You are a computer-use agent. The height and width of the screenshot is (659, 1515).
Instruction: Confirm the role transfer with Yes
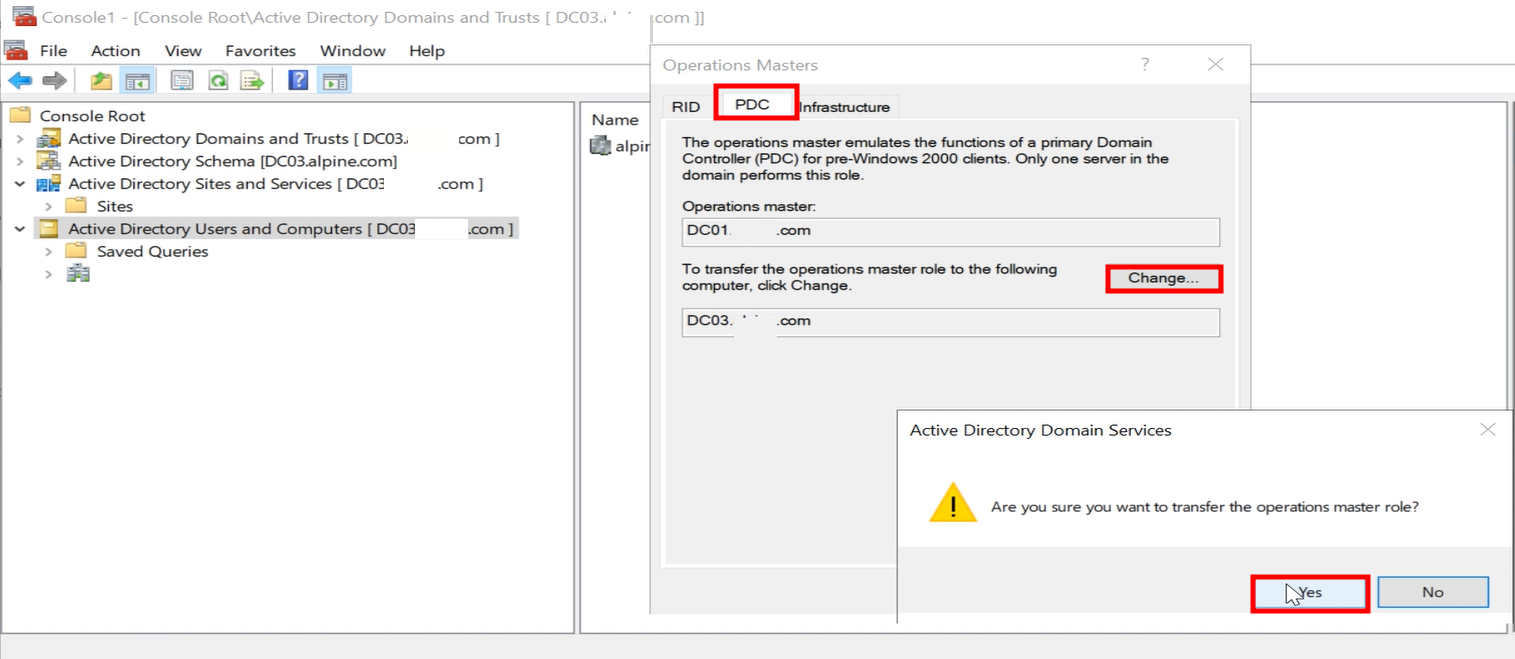click(1310, 592)
